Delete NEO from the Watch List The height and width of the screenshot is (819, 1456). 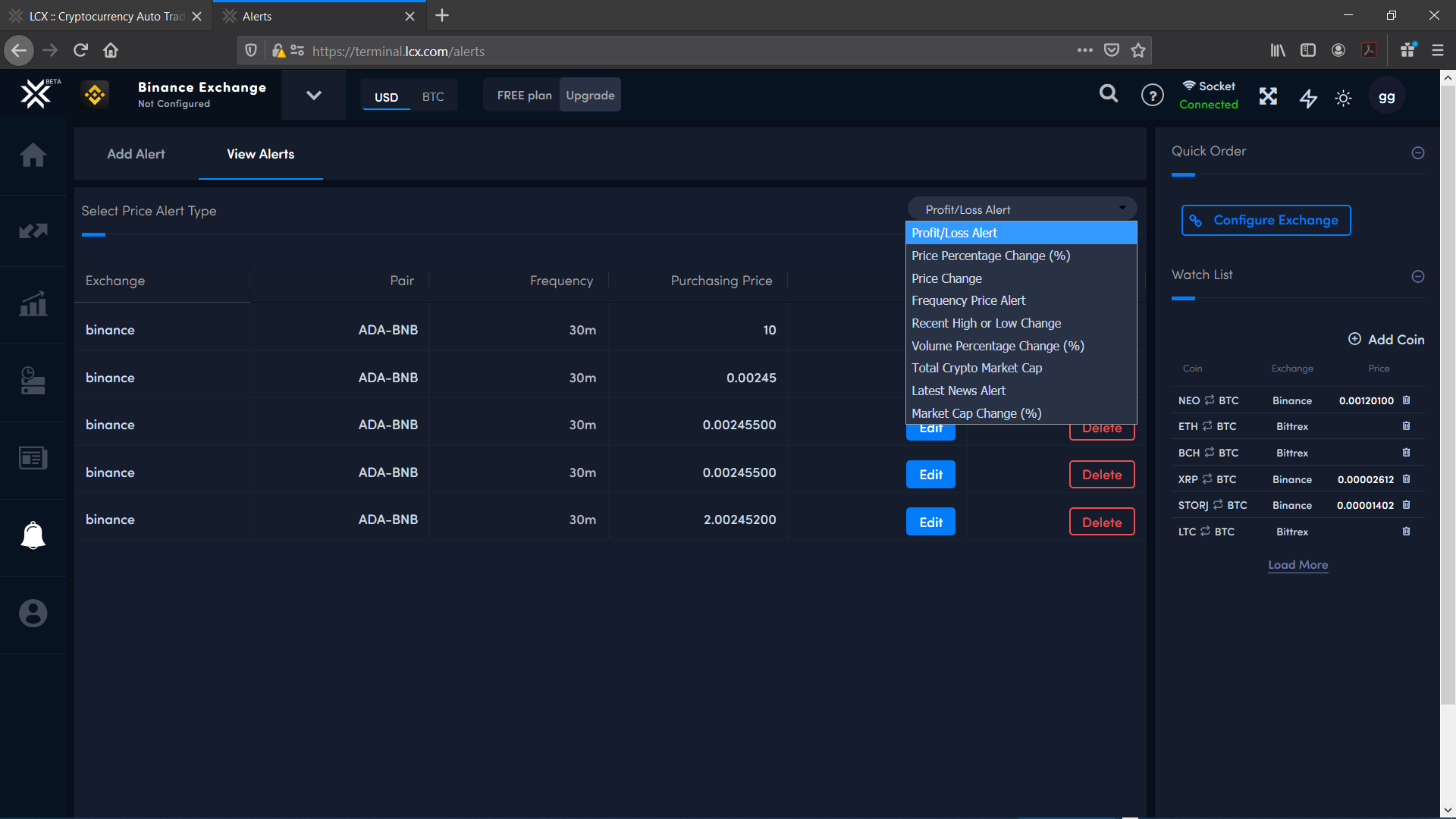1406,400
